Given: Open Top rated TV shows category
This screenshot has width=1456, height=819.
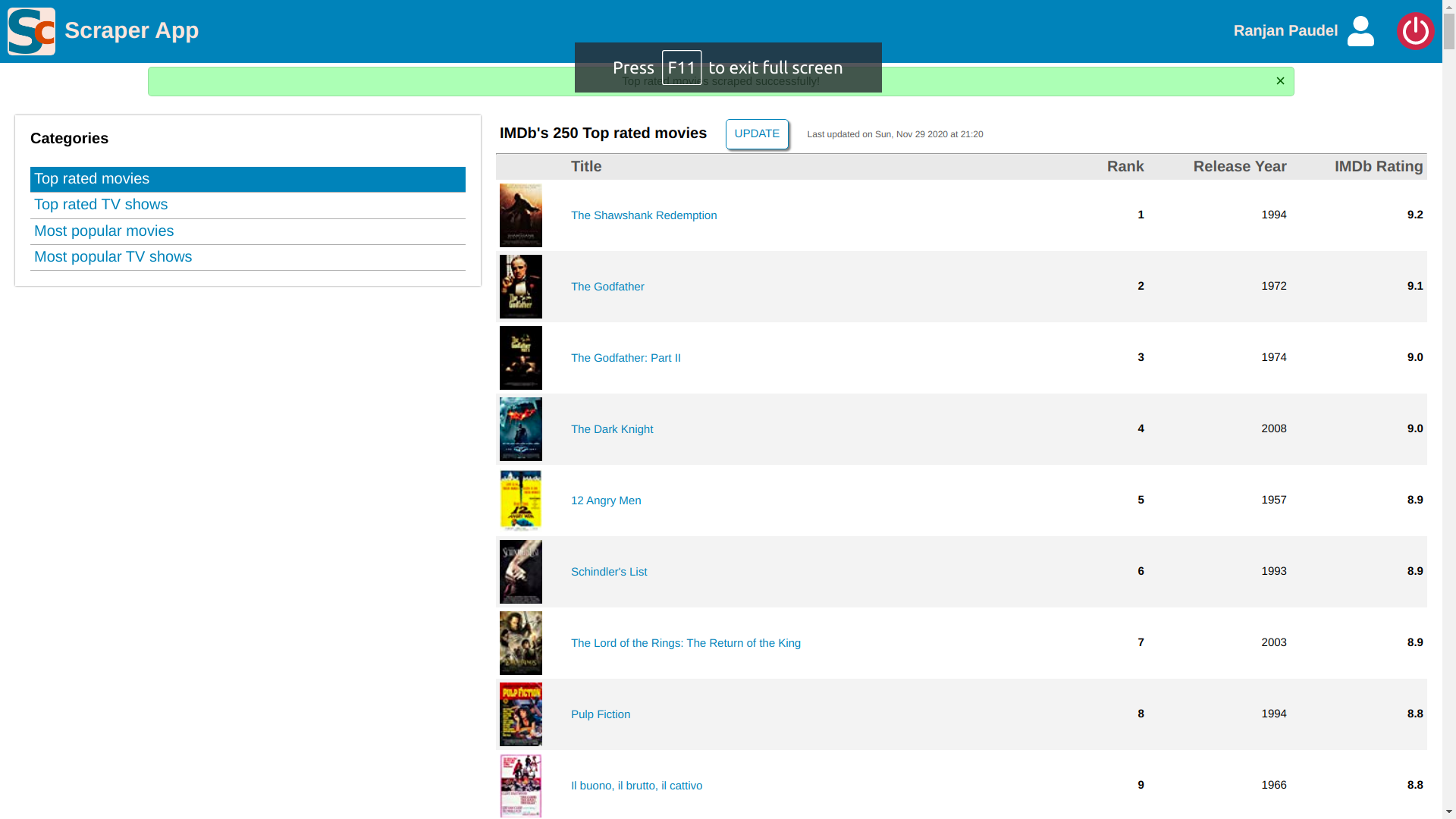Looking at the screenshot, I should click(101, 205).
